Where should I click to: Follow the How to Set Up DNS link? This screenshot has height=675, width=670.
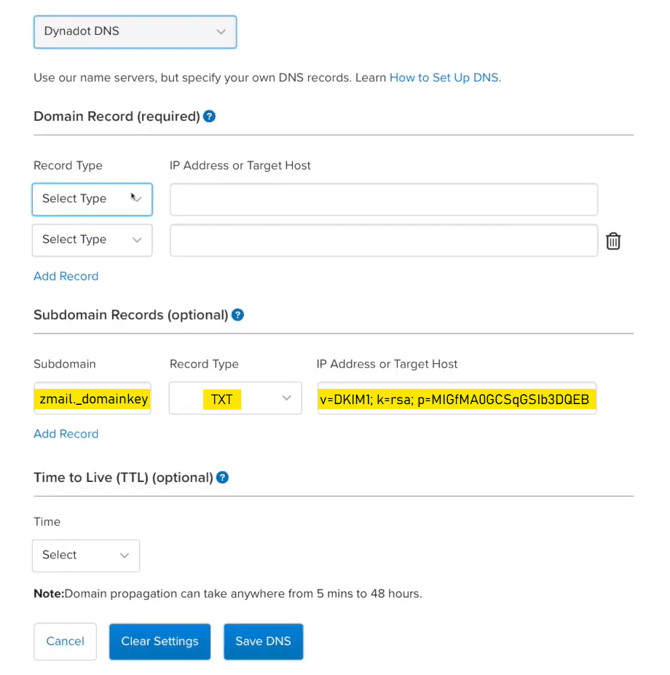pos(444,77)
